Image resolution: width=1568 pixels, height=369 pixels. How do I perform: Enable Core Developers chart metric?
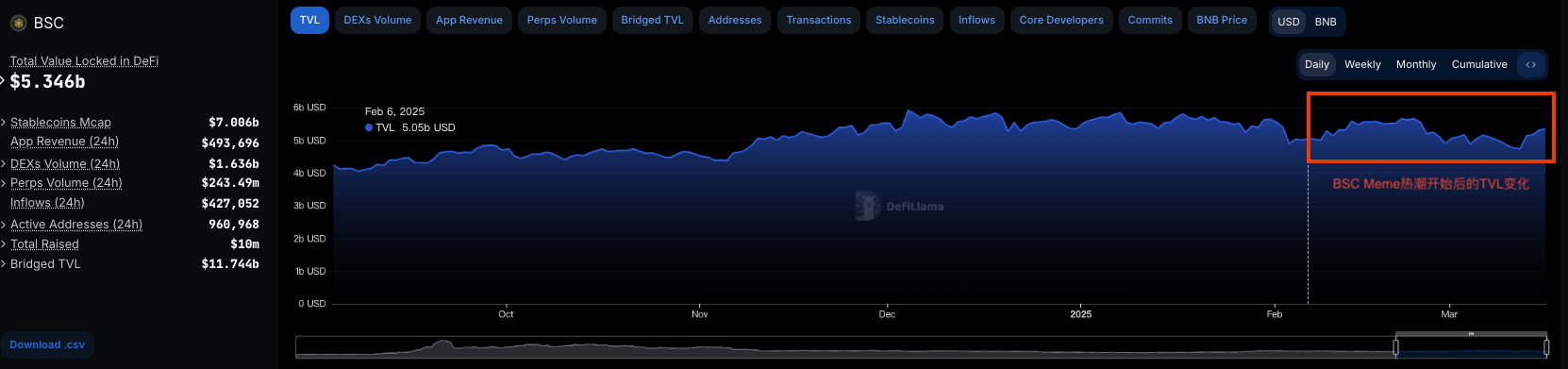click(x=1061, y=20)
